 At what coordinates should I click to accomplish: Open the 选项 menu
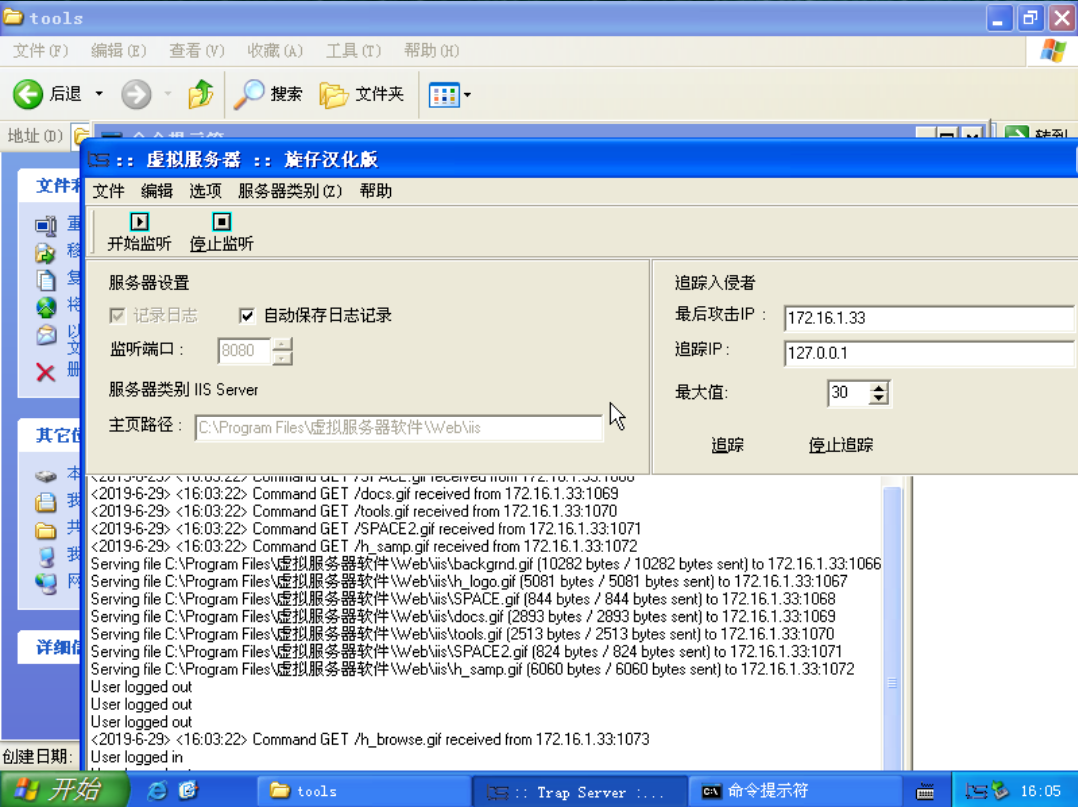click(x=205, y=190)
